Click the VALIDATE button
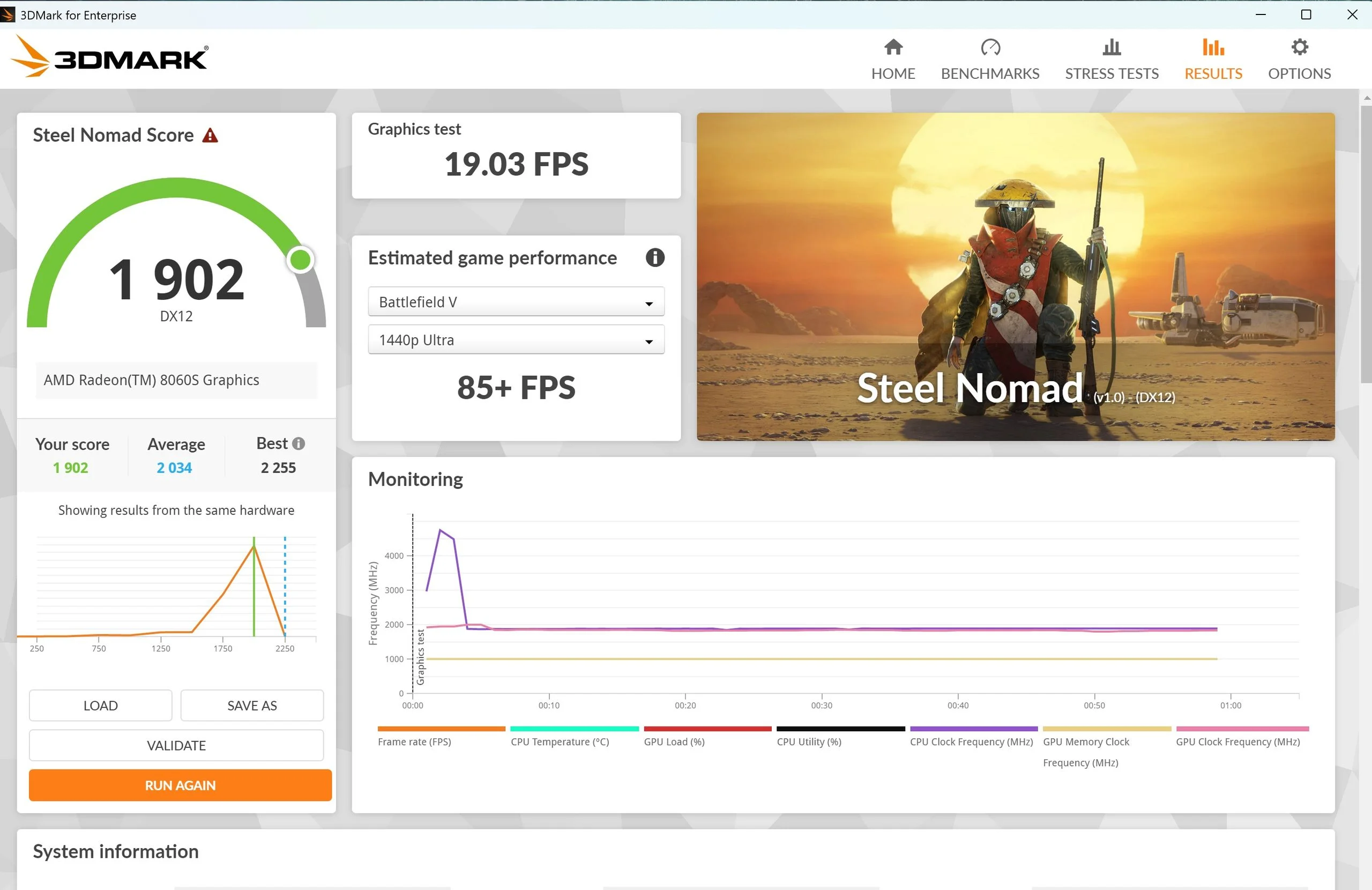 pos(176,745)
